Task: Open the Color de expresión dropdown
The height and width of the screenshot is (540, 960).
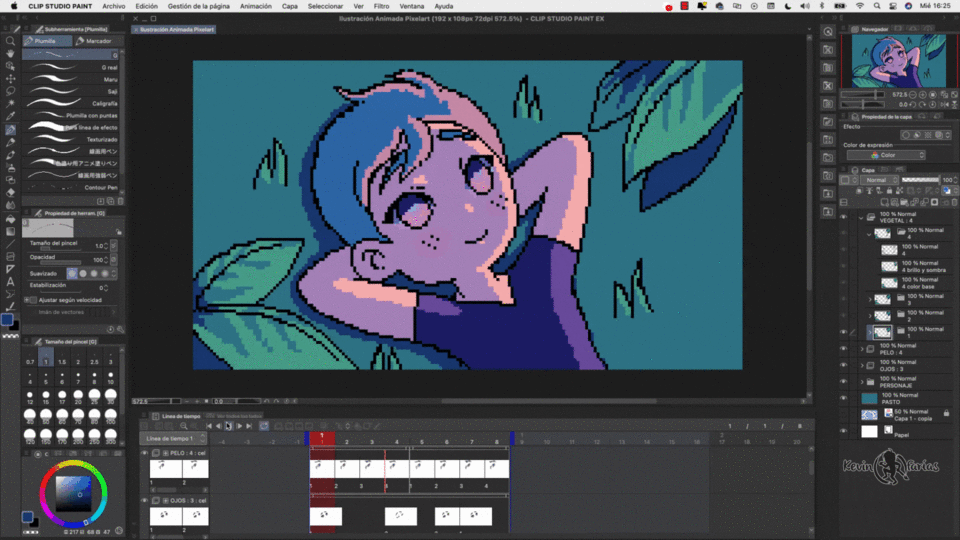Action: [x=885, y=156]
